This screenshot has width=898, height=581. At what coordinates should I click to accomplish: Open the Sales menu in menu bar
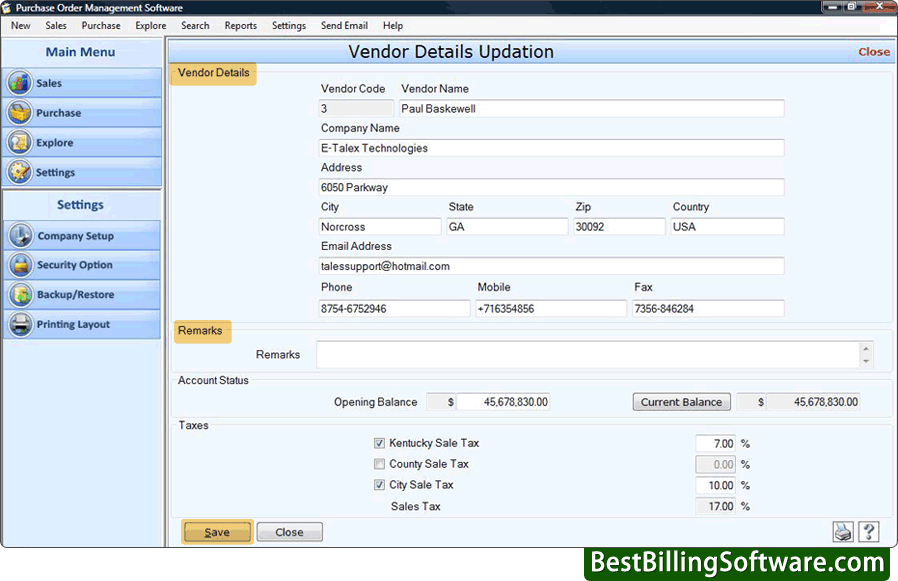(x=56, y=26)
